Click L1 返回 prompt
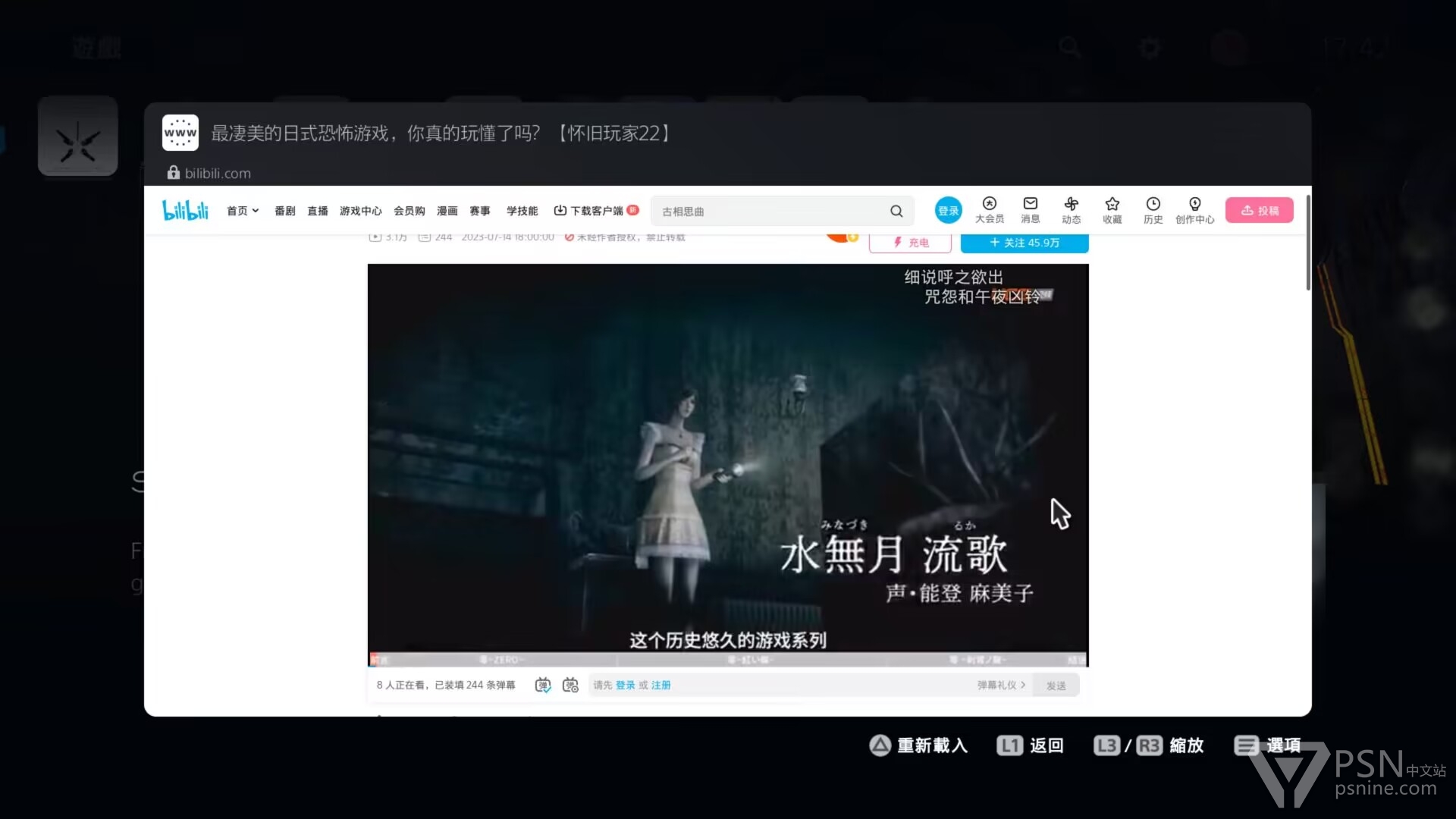The width and height of the screenshot is (1456, 819). point(1030,745)
